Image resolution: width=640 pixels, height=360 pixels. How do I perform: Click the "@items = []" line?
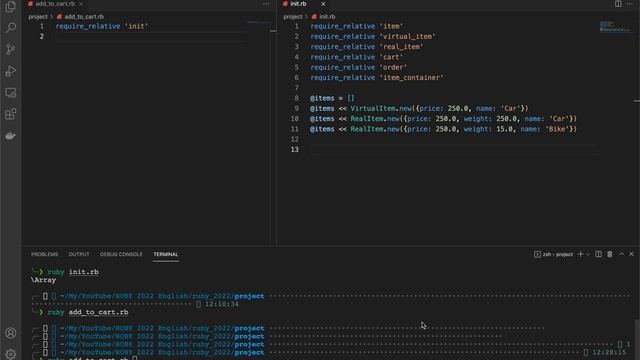[332, 98]
